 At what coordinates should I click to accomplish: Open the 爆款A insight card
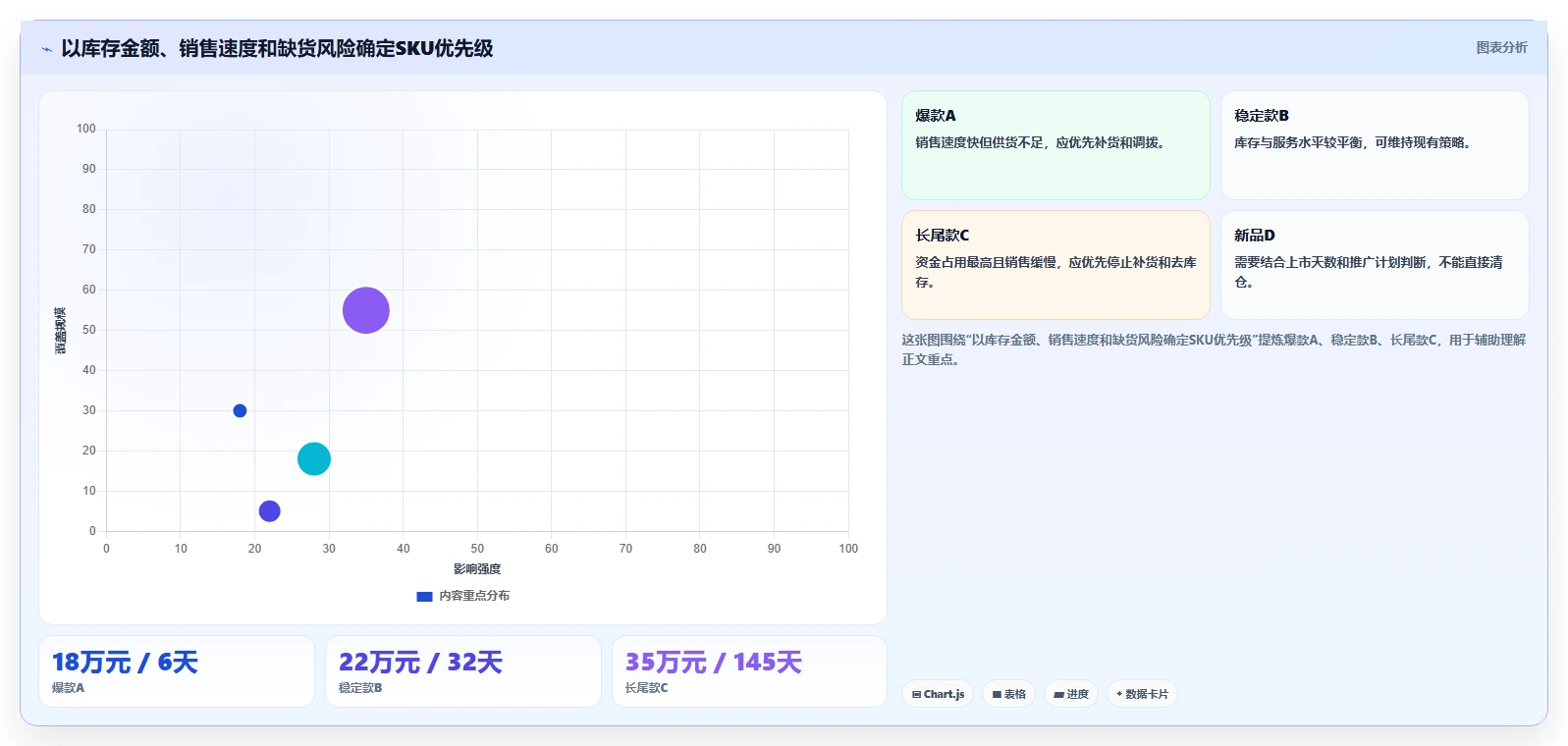click(1055, 145)
